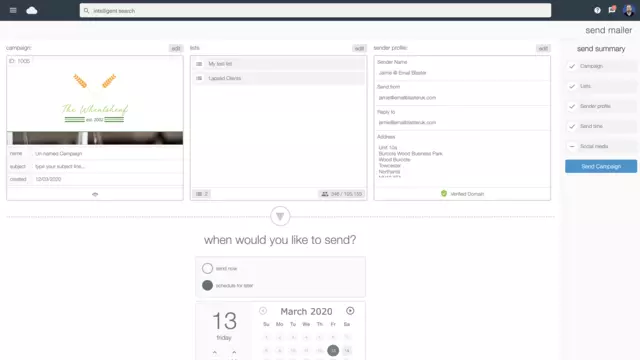Open the user profile avatar
Image resolution: width=640 pixels, height=360 pixels.
(x=629, y=10)
